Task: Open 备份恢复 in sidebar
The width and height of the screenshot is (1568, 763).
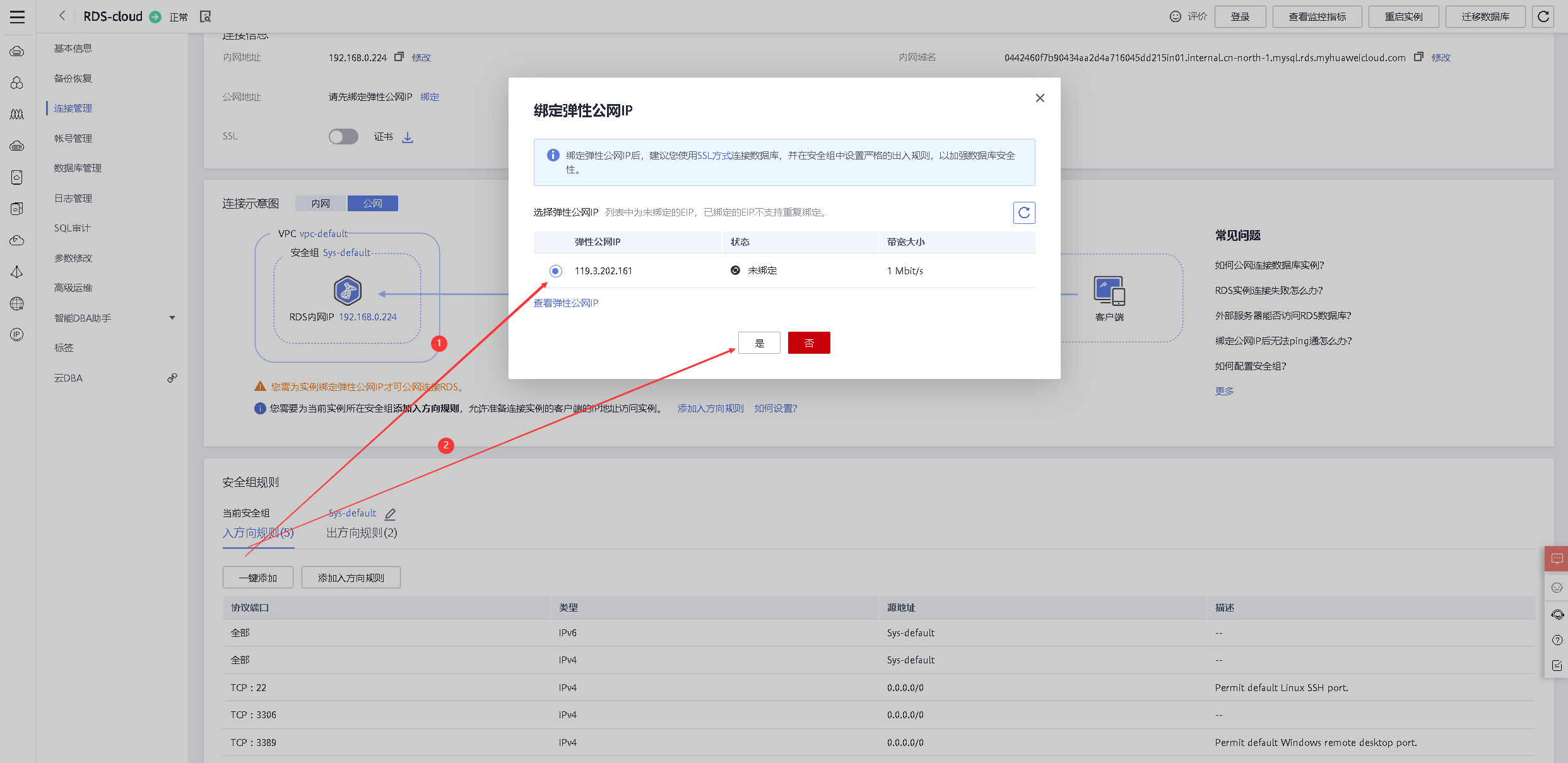Action: (x=73, y=78)
